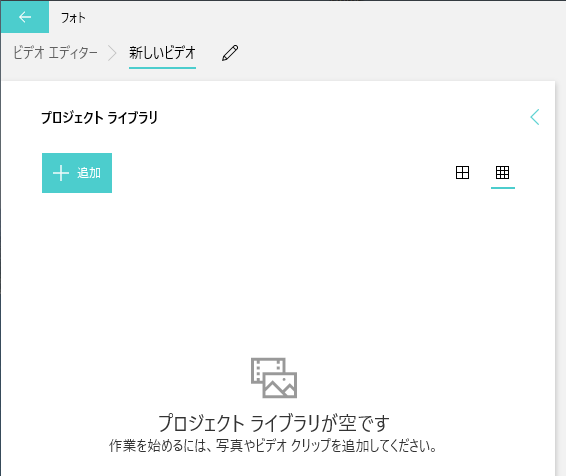The image size is (566, 476).
Task: Click the empty library film and photo icon
Action: [274, 378]
